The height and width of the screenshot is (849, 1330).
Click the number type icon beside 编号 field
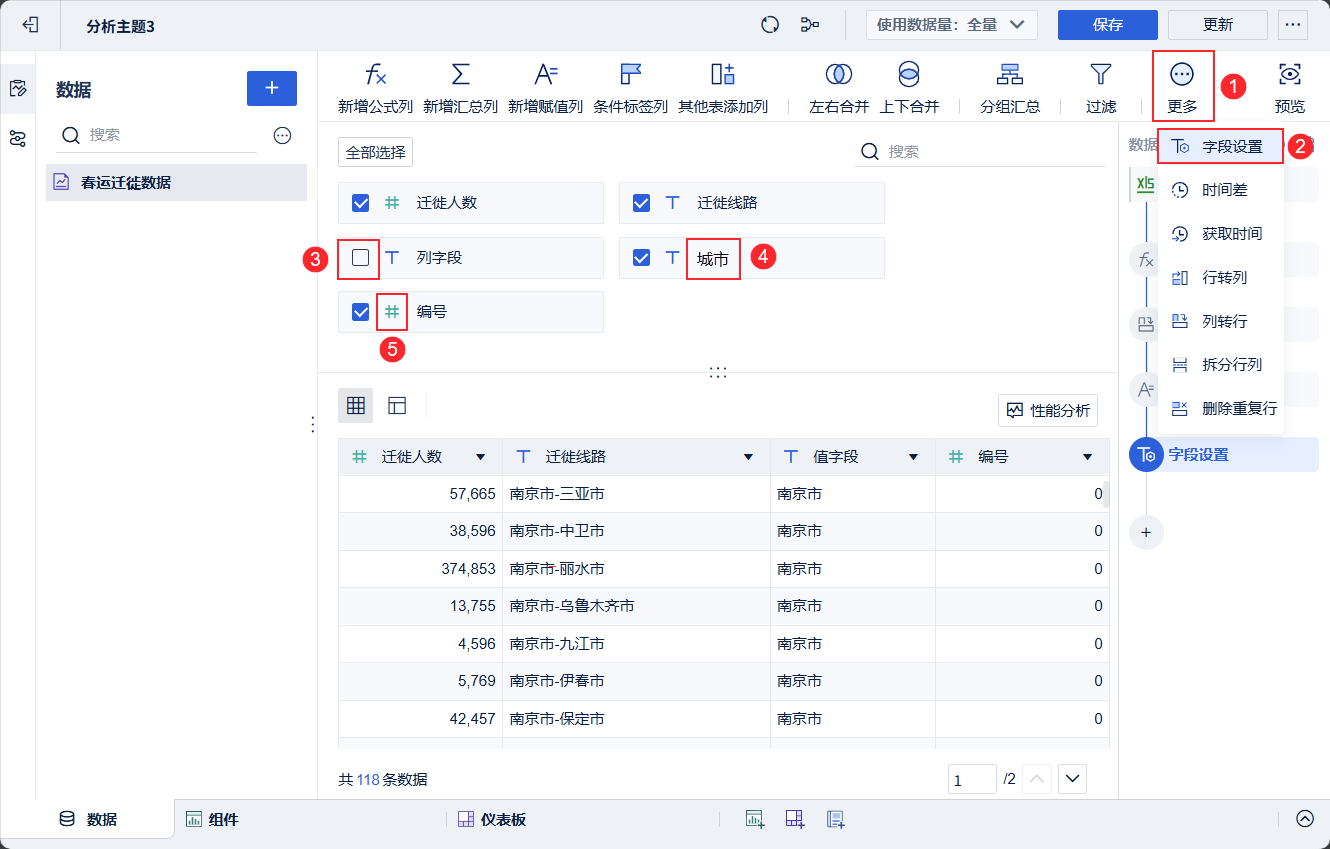[x=392, y=312]
